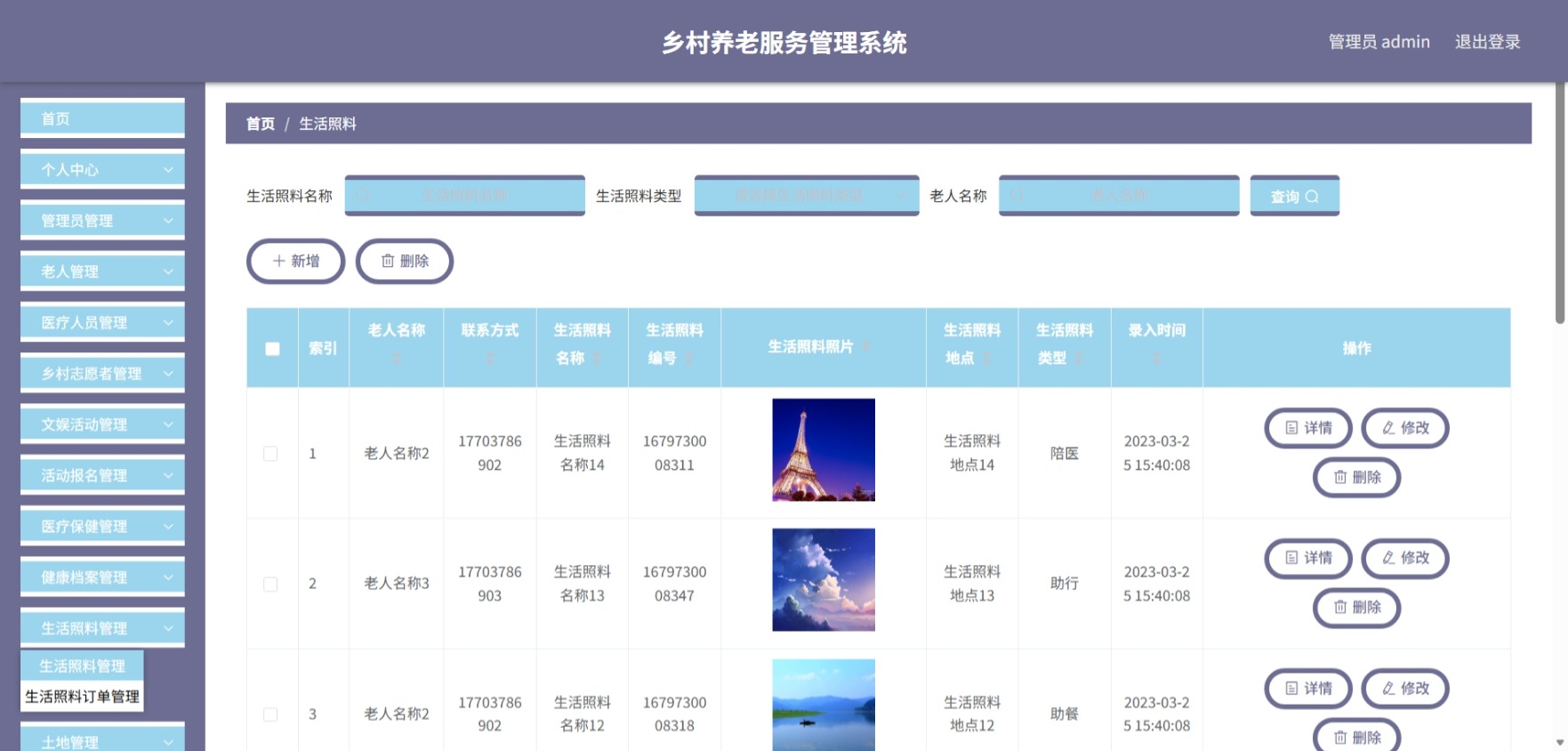Open the Eiffel Tower photo thumbnail

pyautogui.click(x=824, y=450)
